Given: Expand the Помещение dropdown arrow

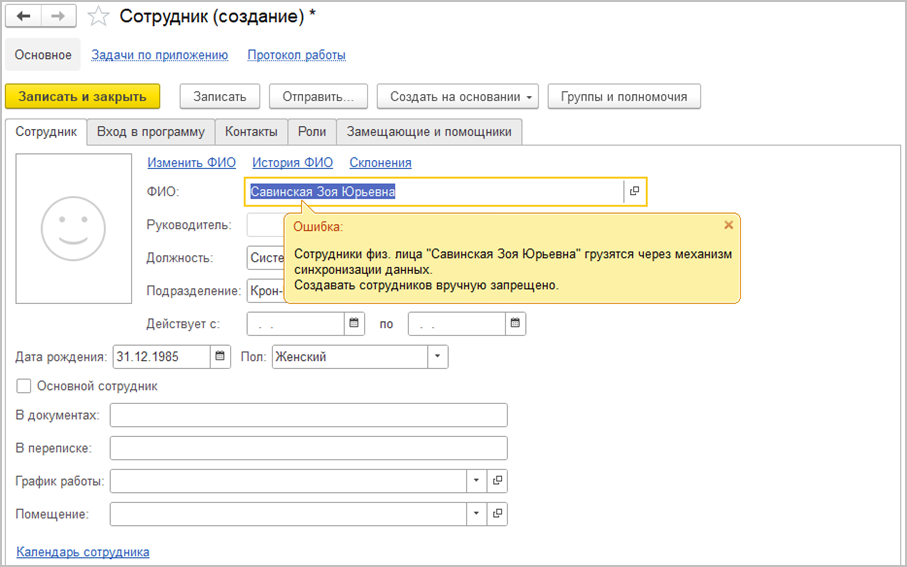Looking at the screenshot, I should click(476, 514).
